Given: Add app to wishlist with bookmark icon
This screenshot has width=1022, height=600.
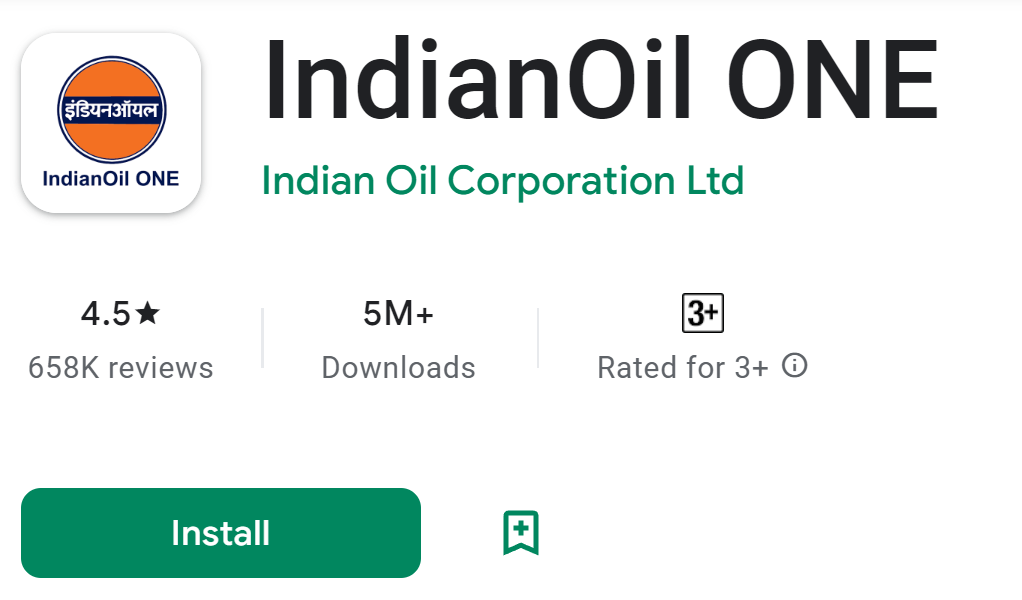Looking at the screenshot, I should point(520,533).
